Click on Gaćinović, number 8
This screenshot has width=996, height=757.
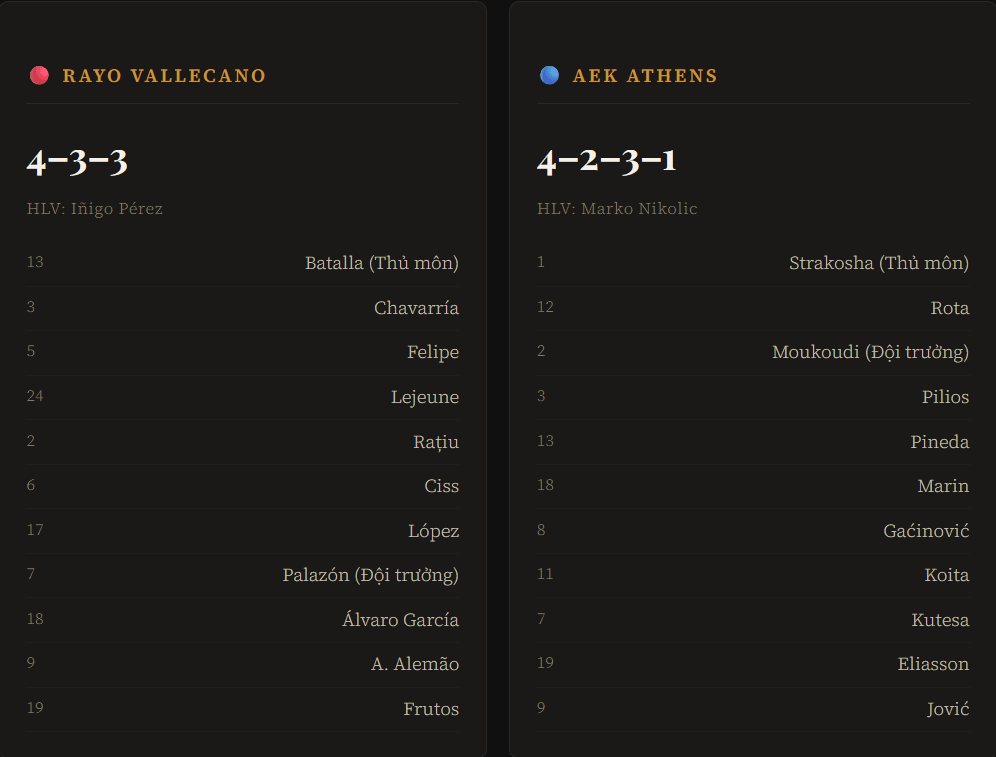926,531
